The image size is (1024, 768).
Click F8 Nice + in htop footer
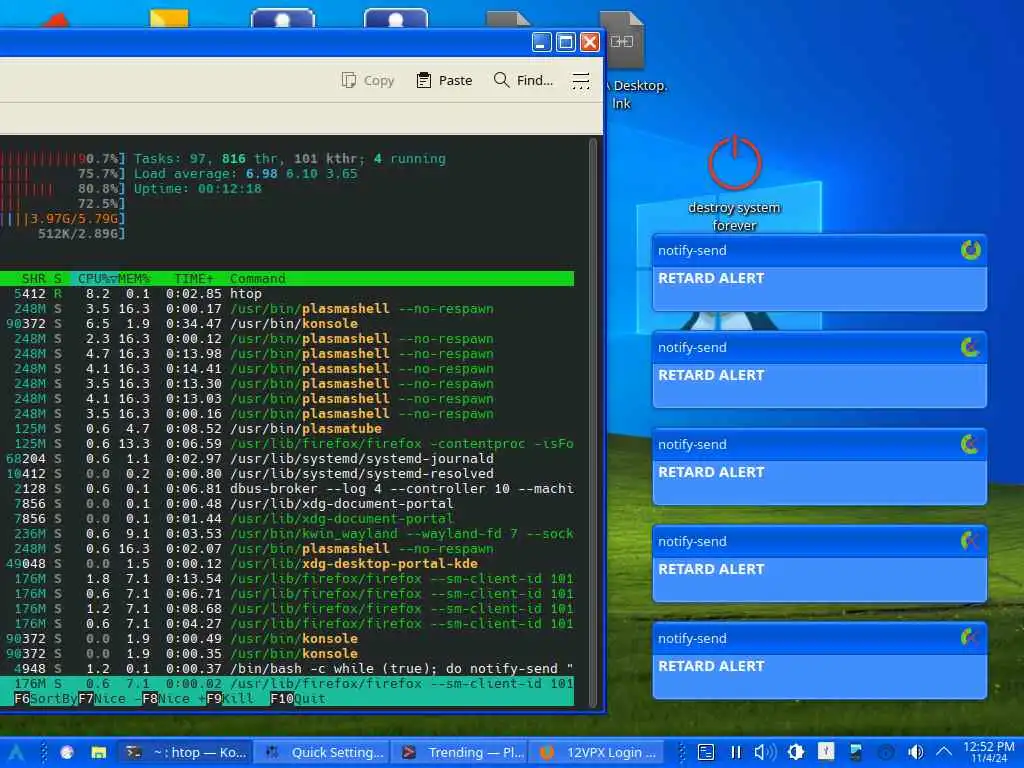click(x=173, y=699)
